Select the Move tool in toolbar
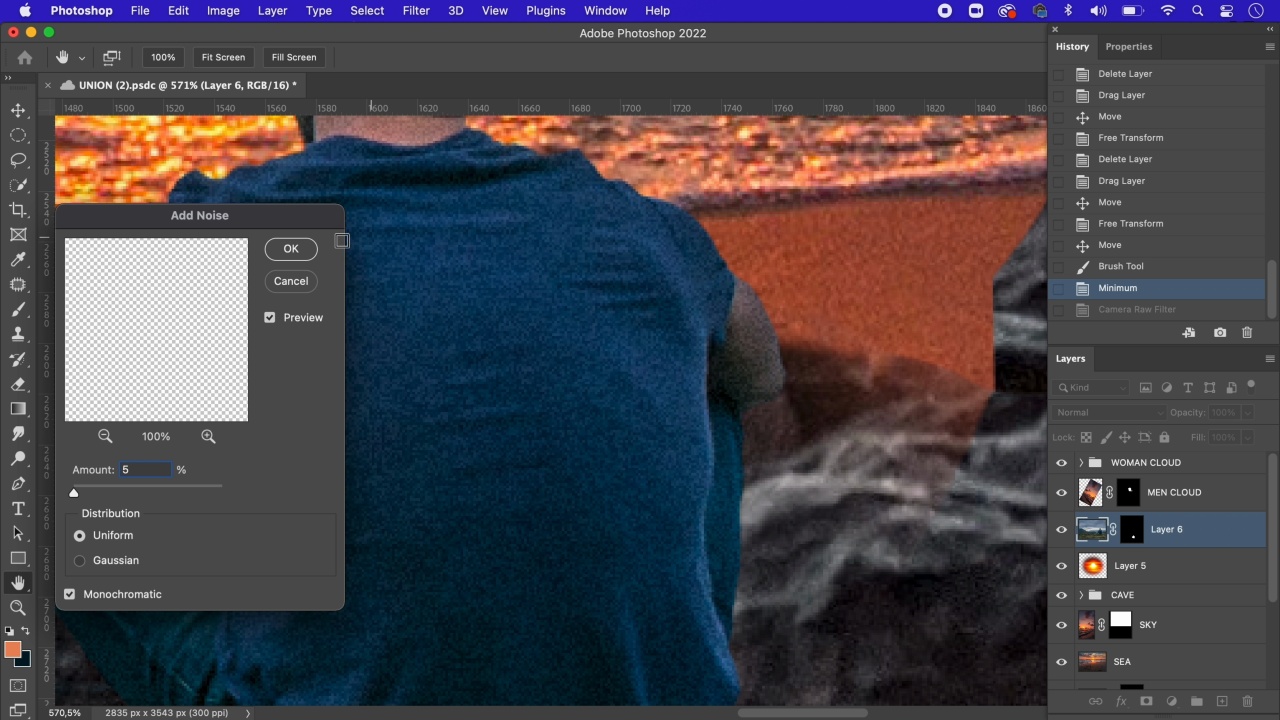 coord(18,110)
